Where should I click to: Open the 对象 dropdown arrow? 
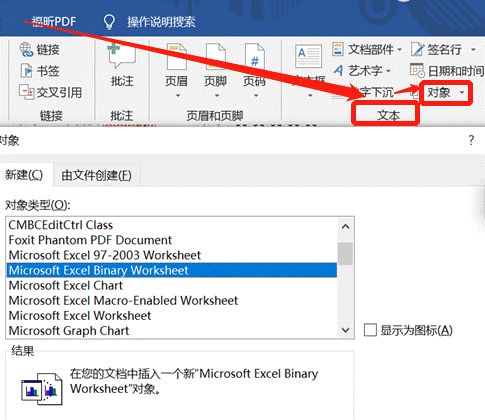pos(462,92)
